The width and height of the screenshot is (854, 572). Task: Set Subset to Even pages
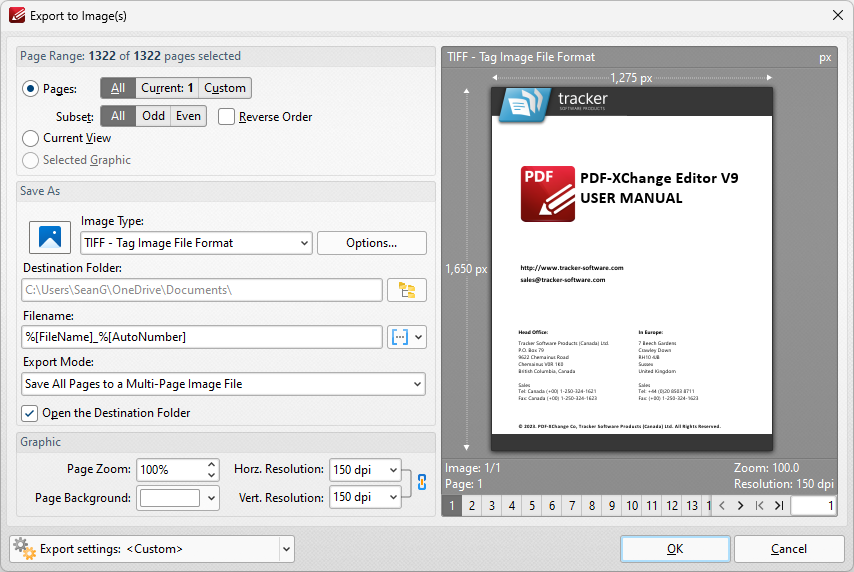click(x=188, y=116)
